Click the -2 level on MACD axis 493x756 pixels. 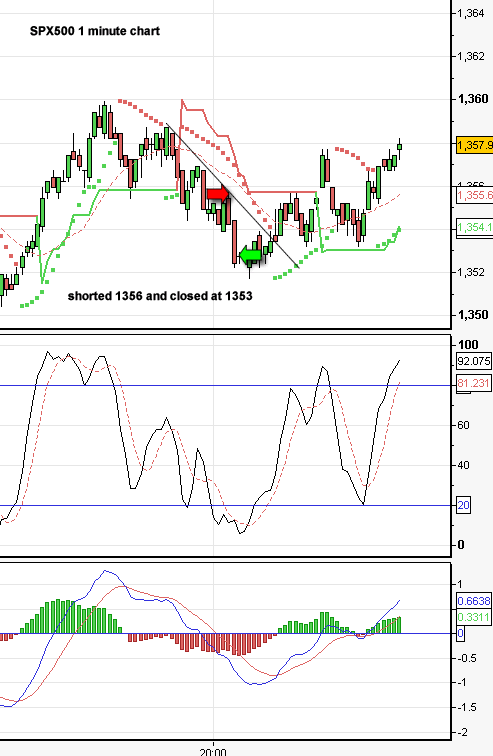(462, 732)
